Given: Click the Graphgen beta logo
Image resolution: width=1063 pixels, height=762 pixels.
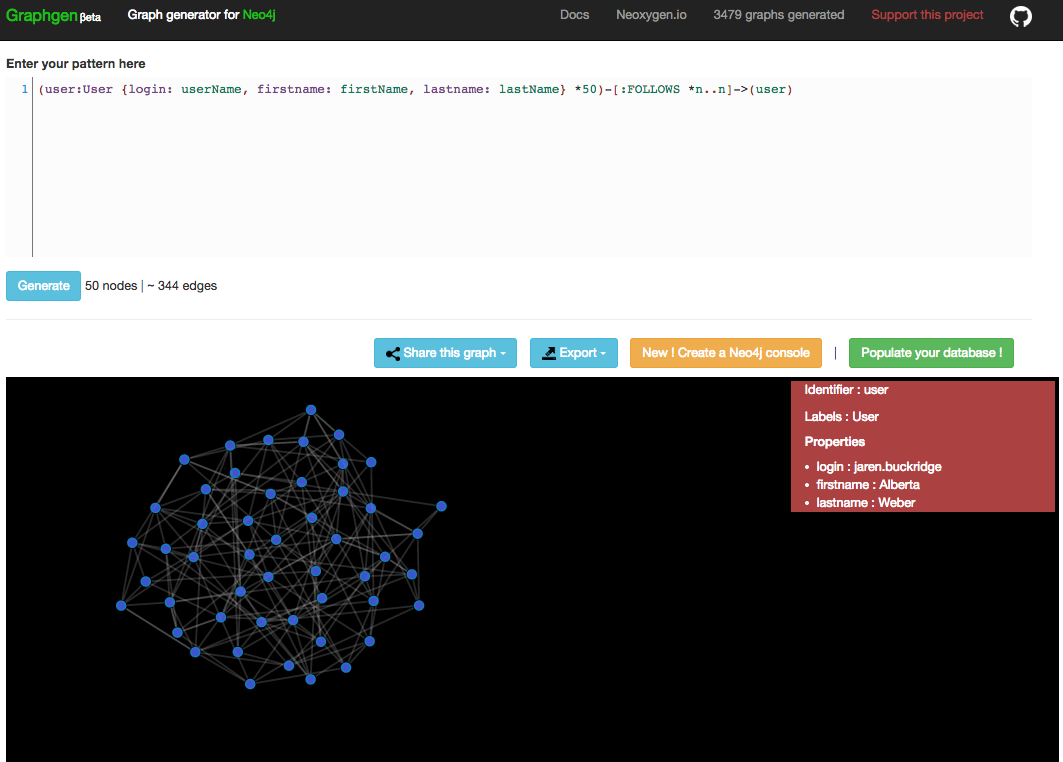Looking at the screenshot, I should tap(53, 16).
